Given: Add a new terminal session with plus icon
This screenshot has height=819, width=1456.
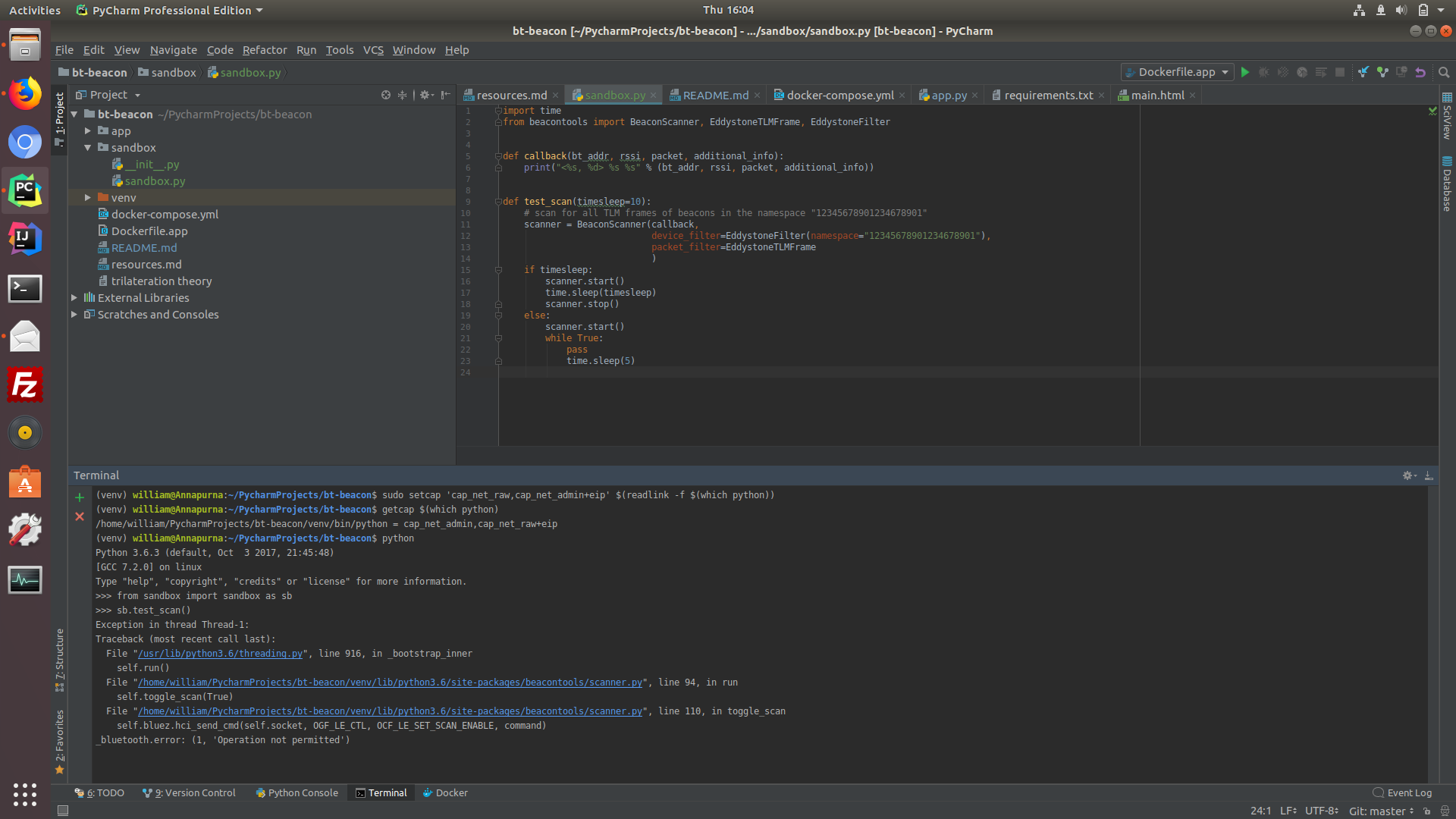Looking at the screenshot, I should pos(80,497).
